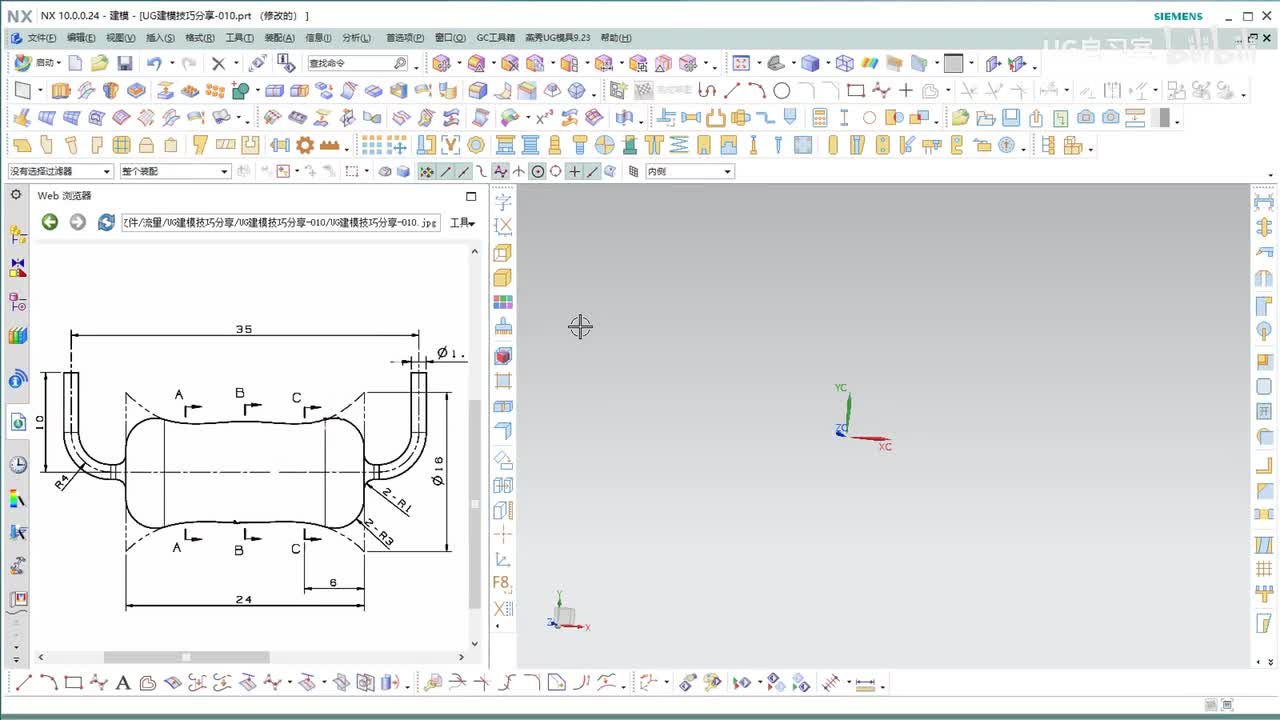Go back in the Web browser panel
Viewport: 1280px width, 720px height.
[x=49, y=222]
